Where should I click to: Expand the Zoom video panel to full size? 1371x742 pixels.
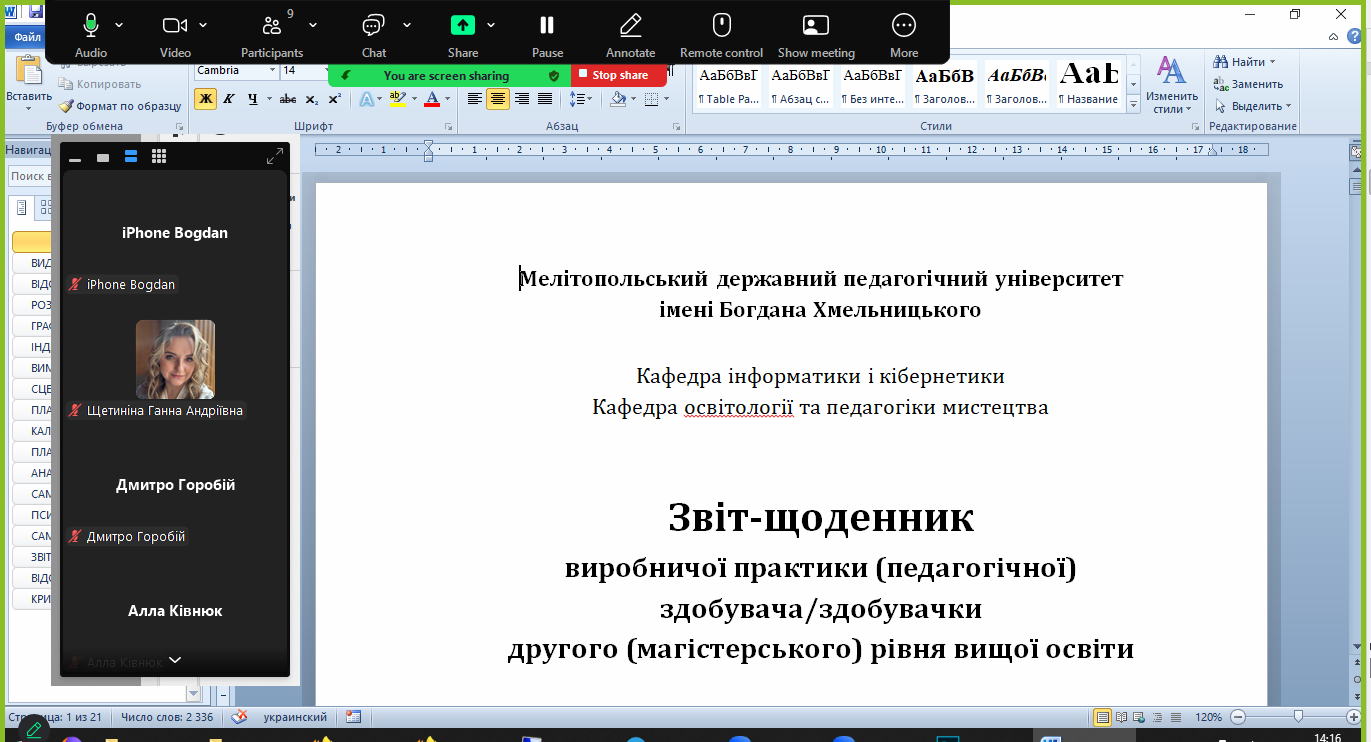tap(275, 156)
